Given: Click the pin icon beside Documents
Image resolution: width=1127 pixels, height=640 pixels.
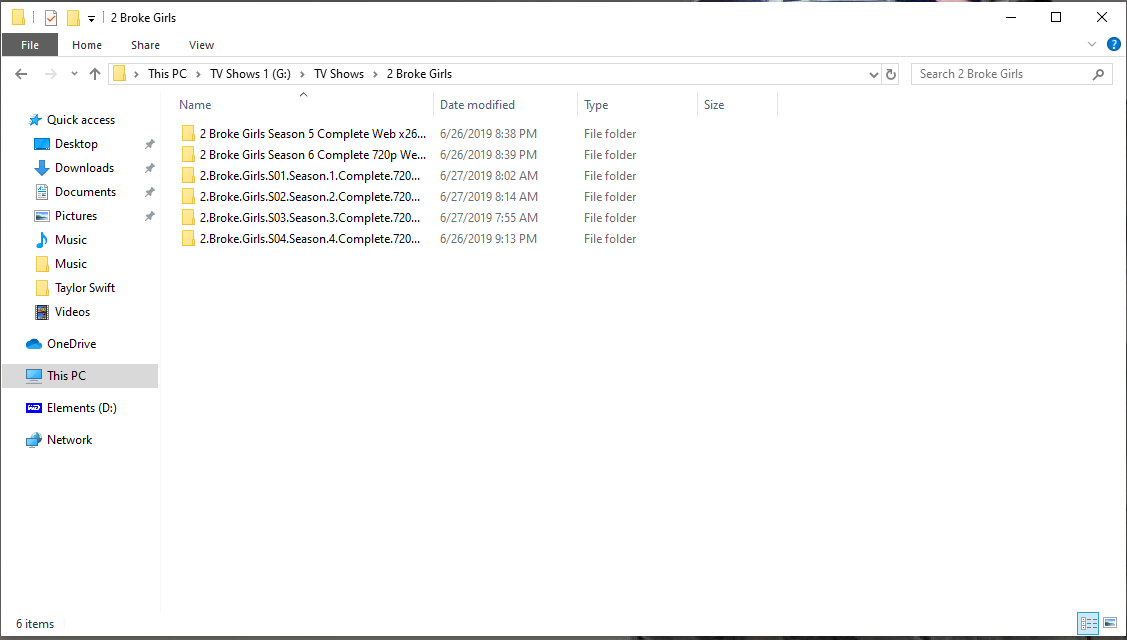Looking at the screenshot, I should (x=150, y=193).
